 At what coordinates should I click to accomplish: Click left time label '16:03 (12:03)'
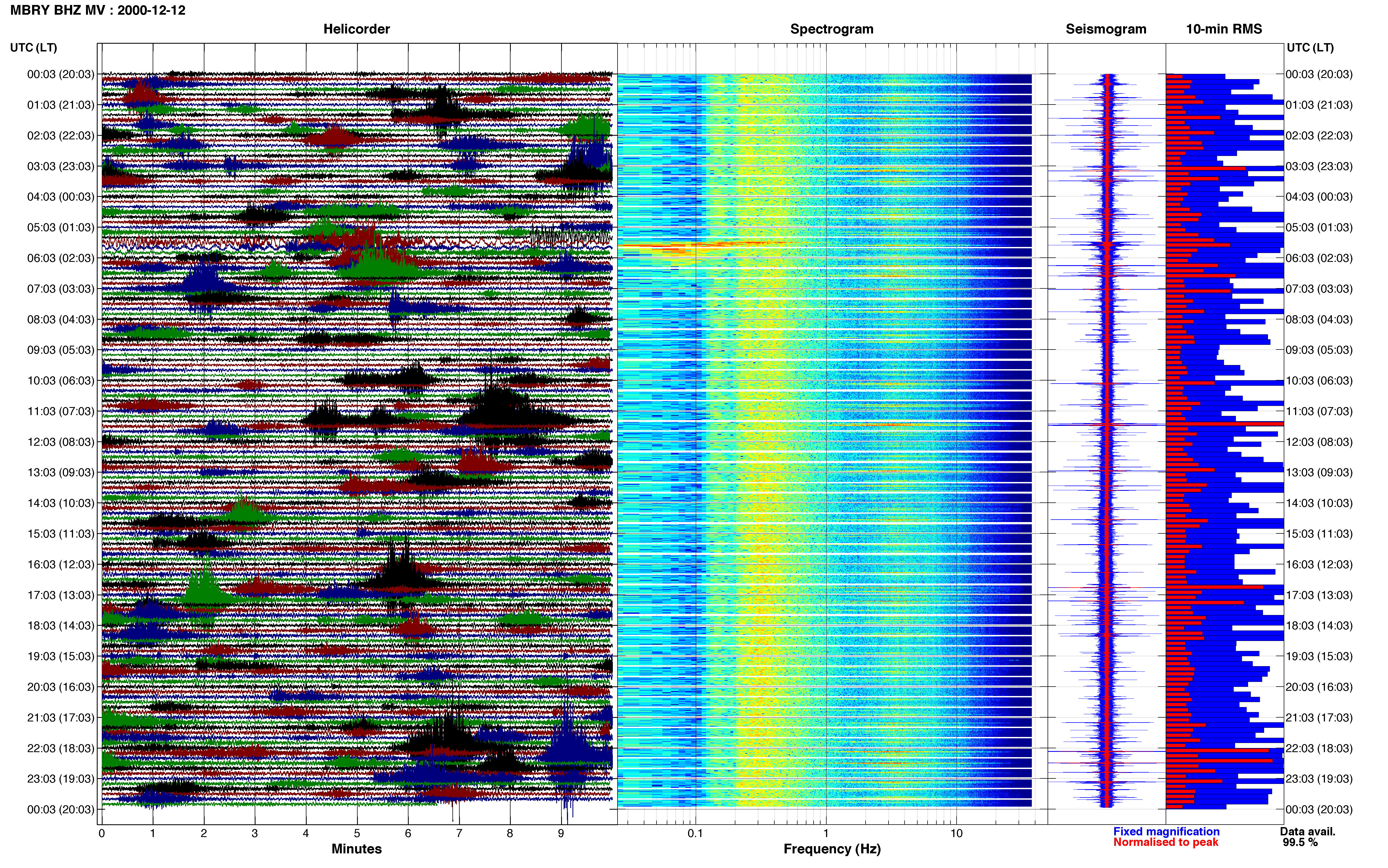(x=61, y=564)
